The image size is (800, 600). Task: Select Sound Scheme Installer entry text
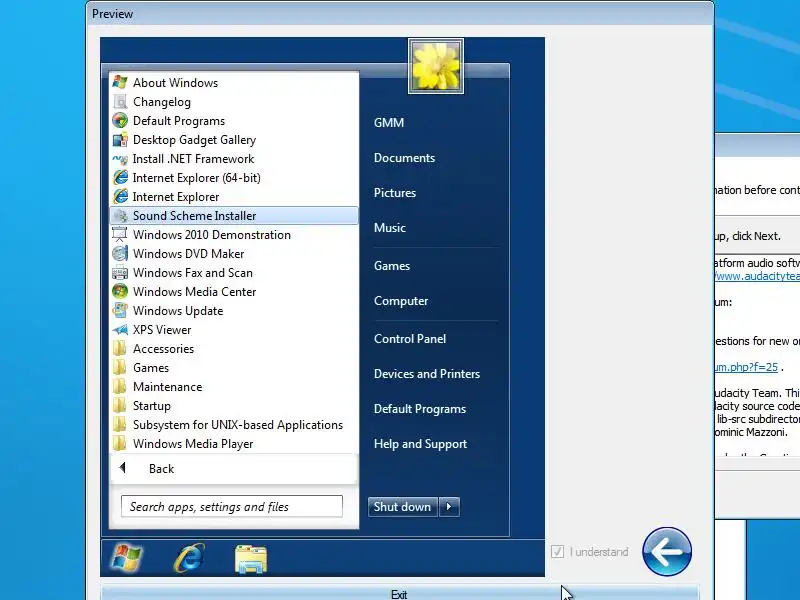194,216
